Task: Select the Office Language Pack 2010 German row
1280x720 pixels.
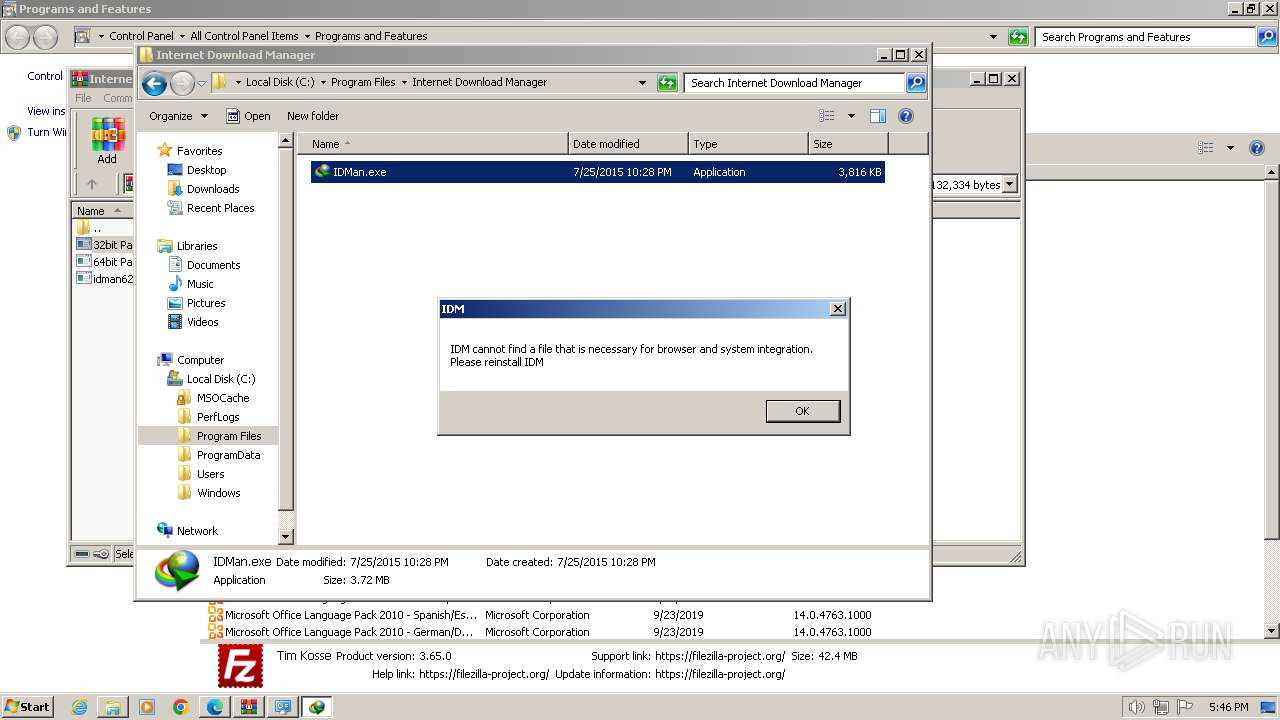Action: click(540, 632)
